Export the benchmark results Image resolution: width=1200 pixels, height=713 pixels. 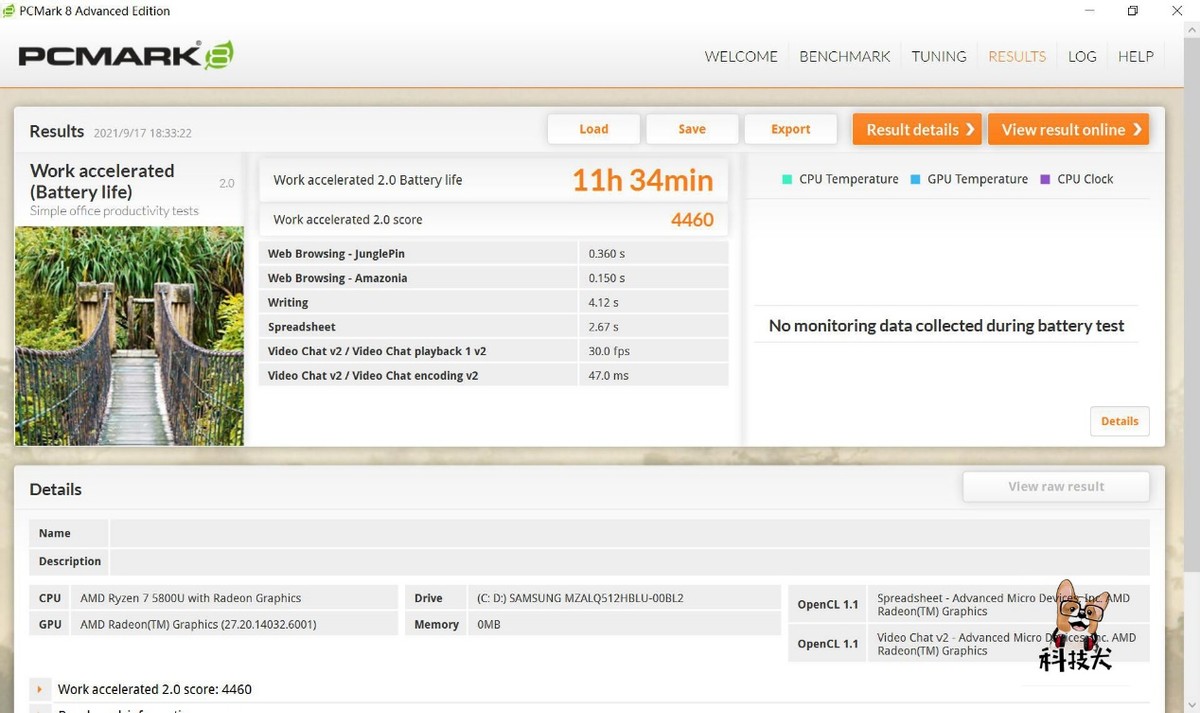790,129
